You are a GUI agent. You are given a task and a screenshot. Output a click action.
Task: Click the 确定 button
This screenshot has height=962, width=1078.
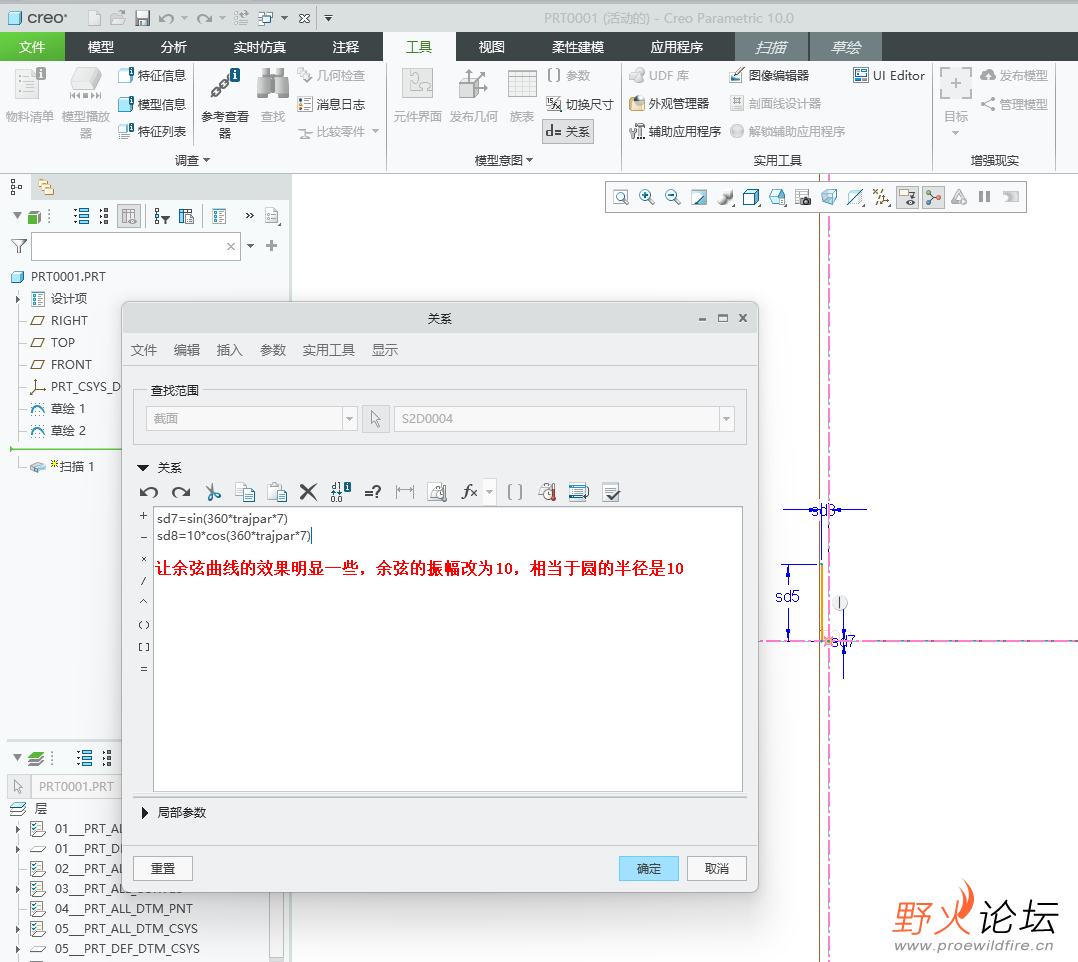coord(648,868)
